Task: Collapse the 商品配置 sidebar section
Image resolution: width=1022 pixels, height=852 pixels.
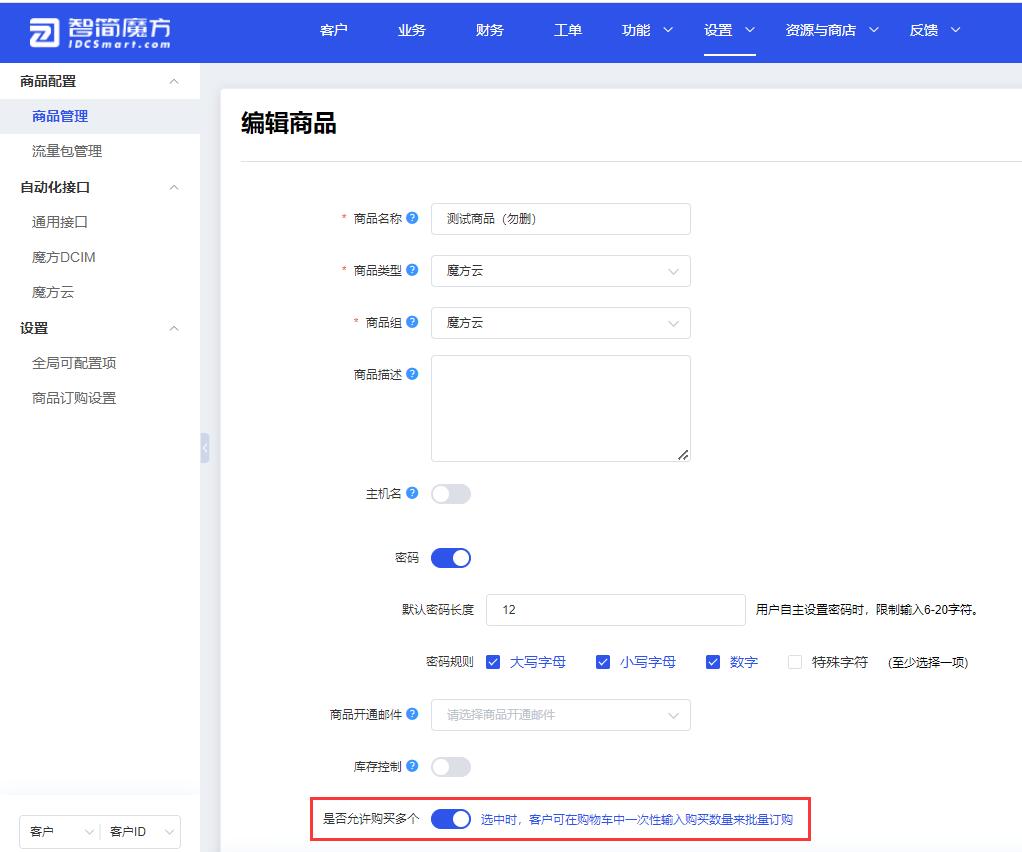Action: click(x=174, y=81)
